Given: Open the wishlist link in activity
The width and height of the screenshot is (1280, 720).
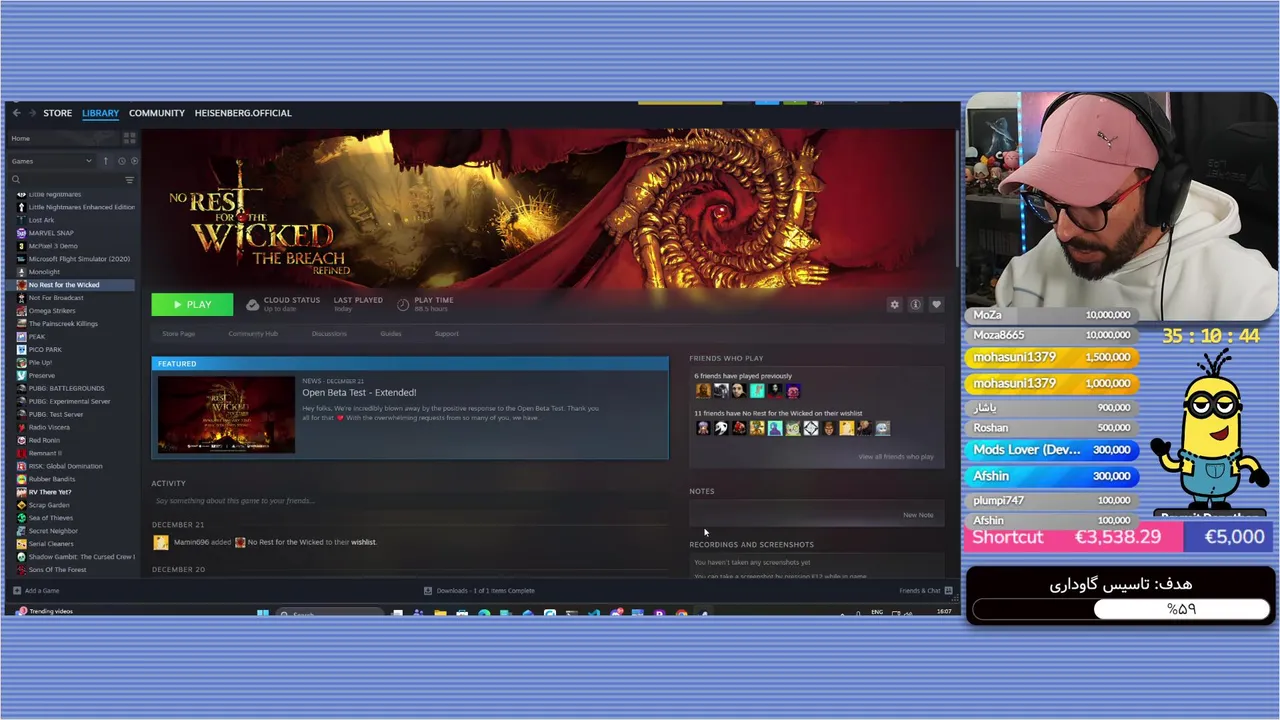Looking at the screenshot, I should tap(363, 542).
